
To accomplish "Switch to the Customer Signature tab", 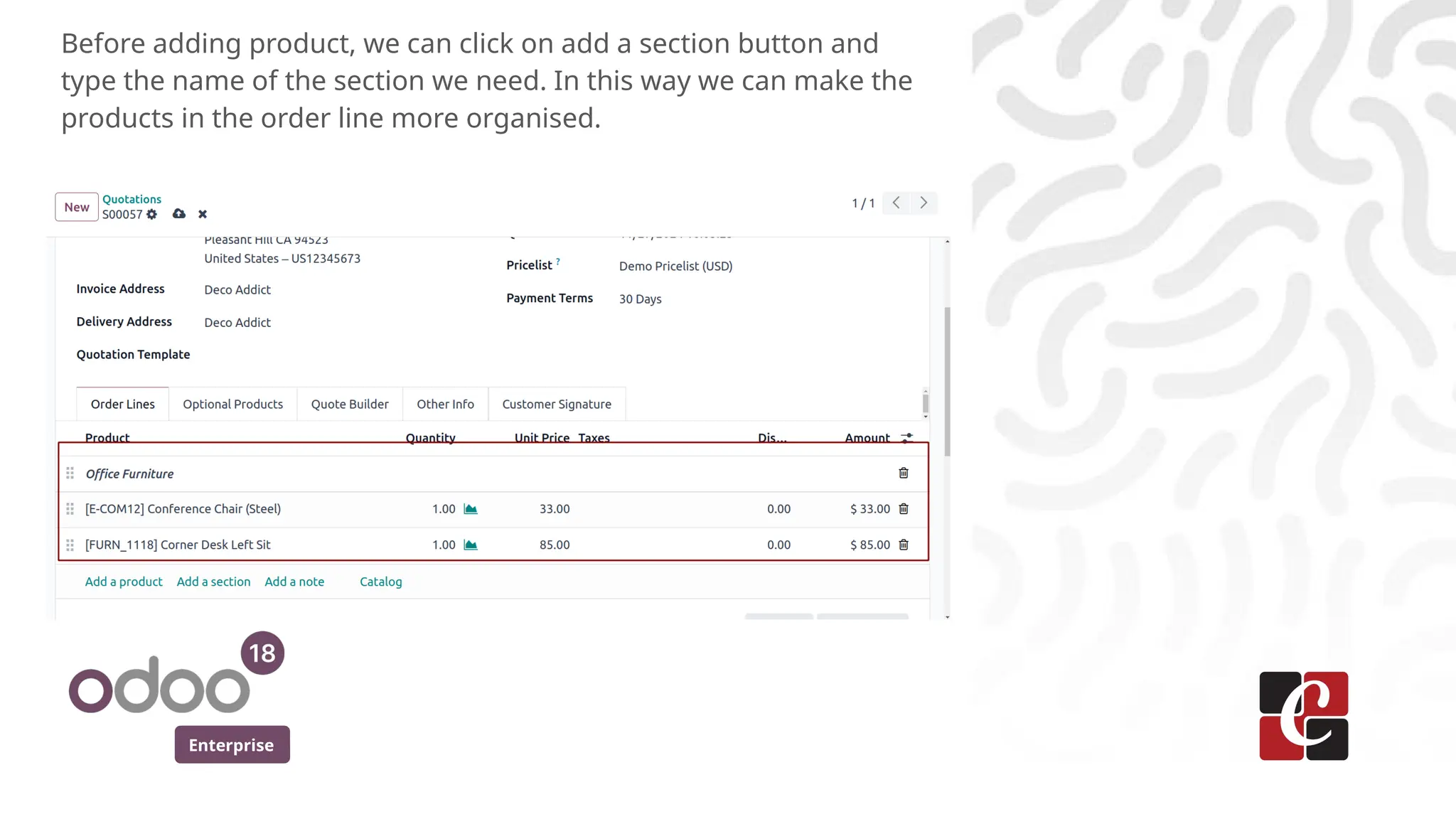I will [557, 404].
